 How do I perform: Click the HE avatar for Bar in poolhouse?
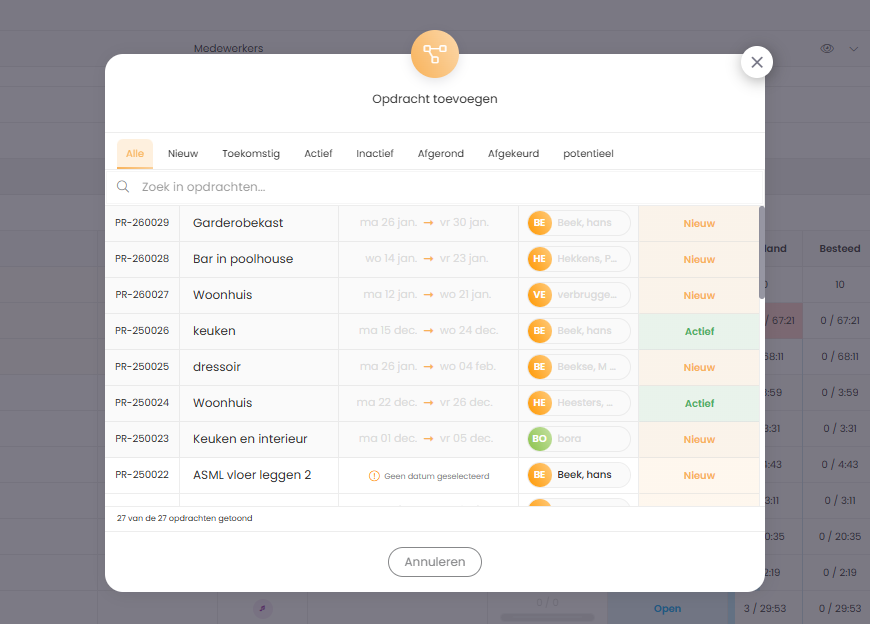[x=540, y=259]
